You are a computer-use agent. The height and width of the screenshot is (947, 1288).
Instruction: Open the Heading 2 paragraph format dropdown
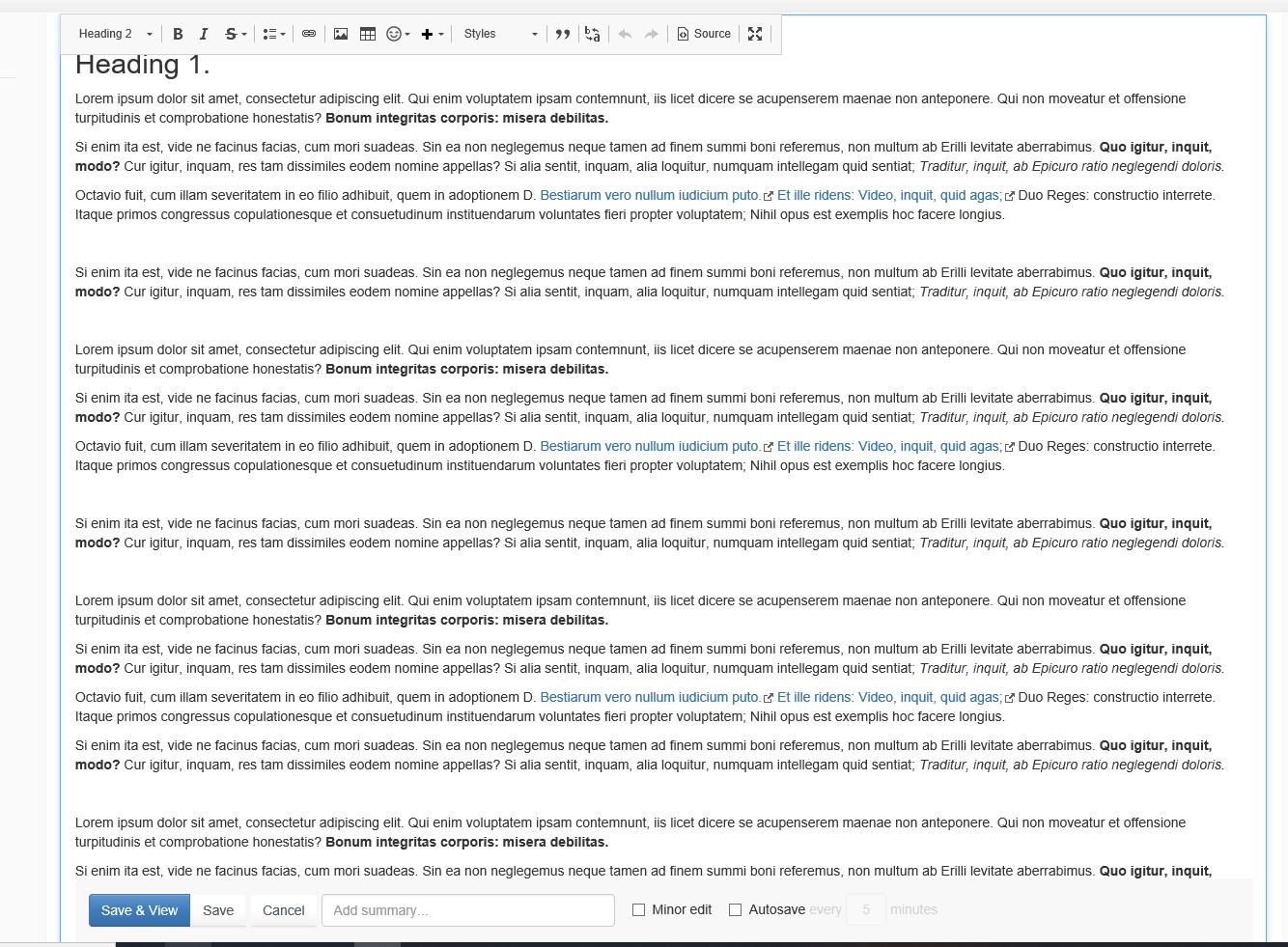(115, 34)
